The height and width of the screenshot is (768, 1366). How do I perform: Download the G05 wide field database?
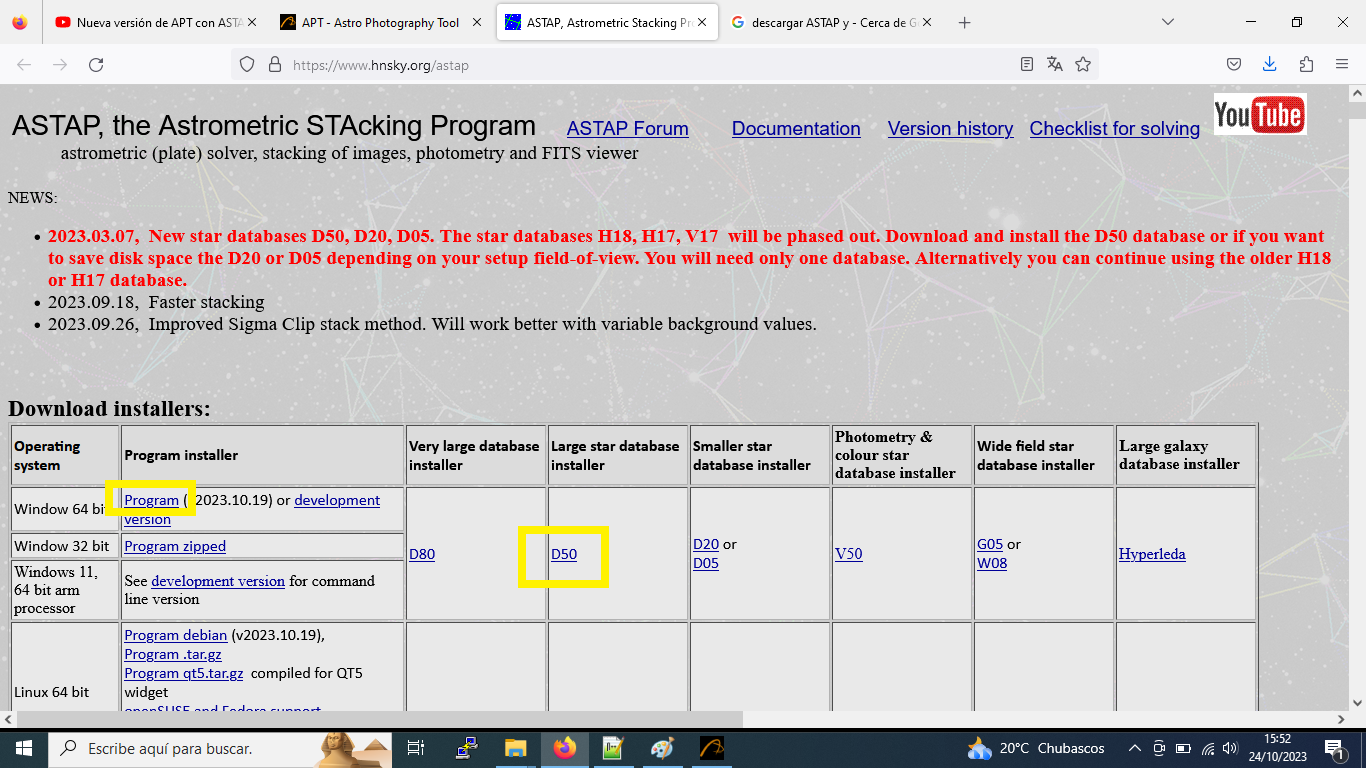click(990, 544)
